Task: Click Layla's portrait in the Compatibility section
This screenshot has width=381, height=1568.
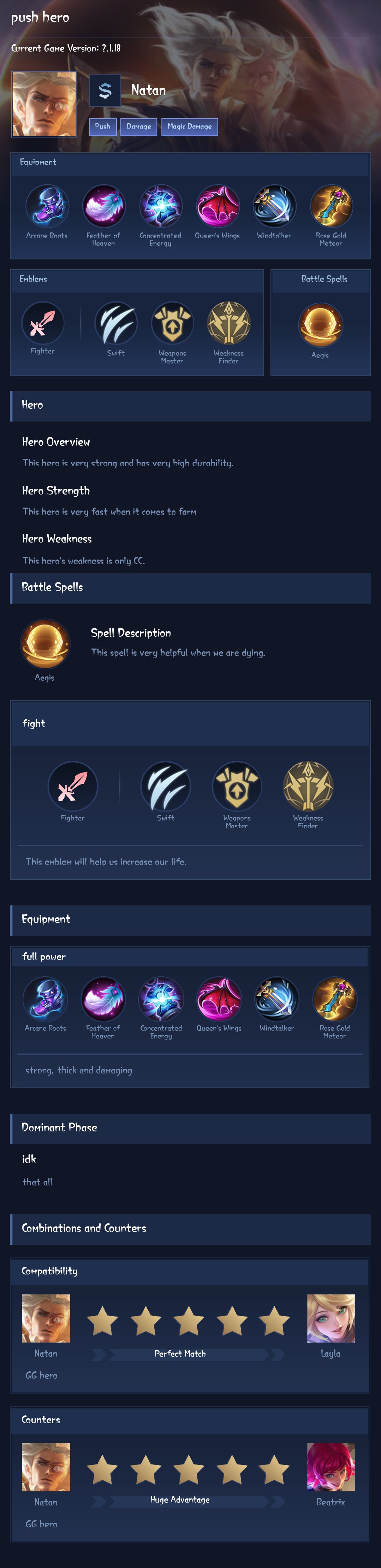Action: 331,1319
